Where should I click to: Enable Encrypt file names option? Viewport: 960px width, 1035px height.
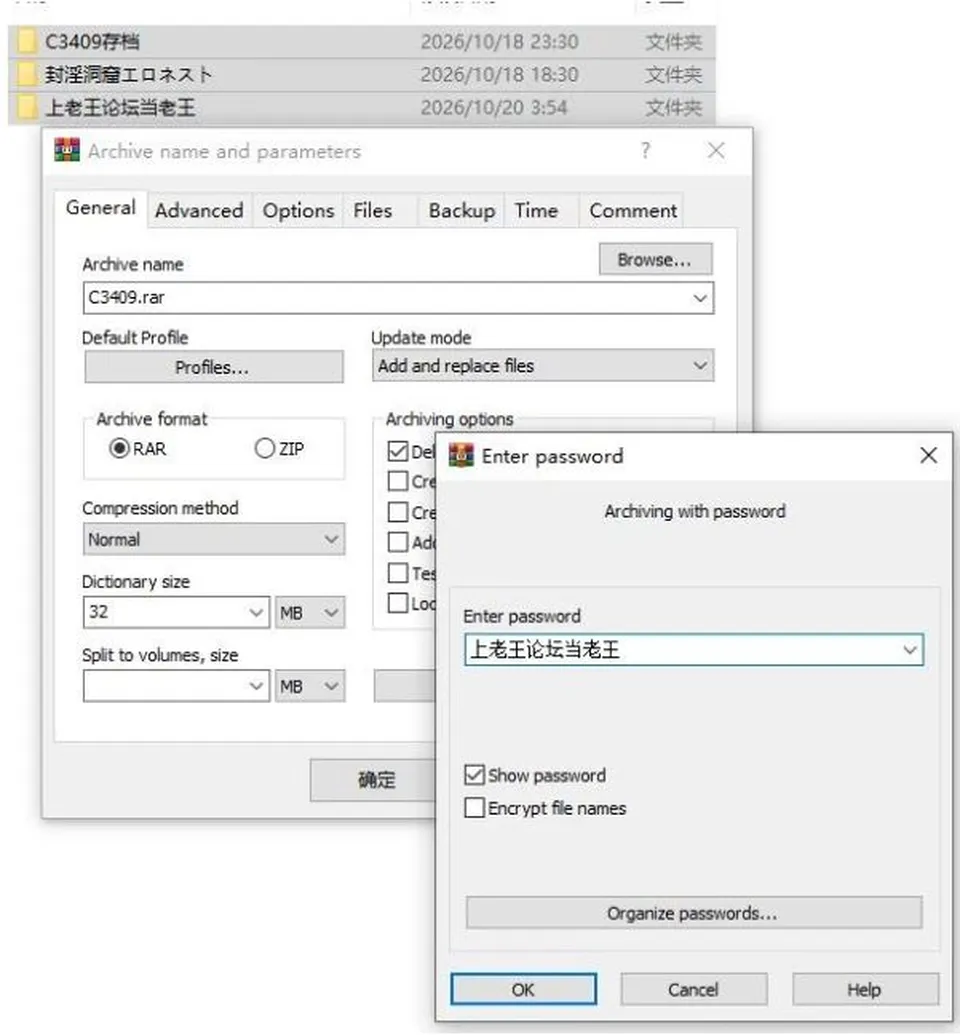[474, 807]
